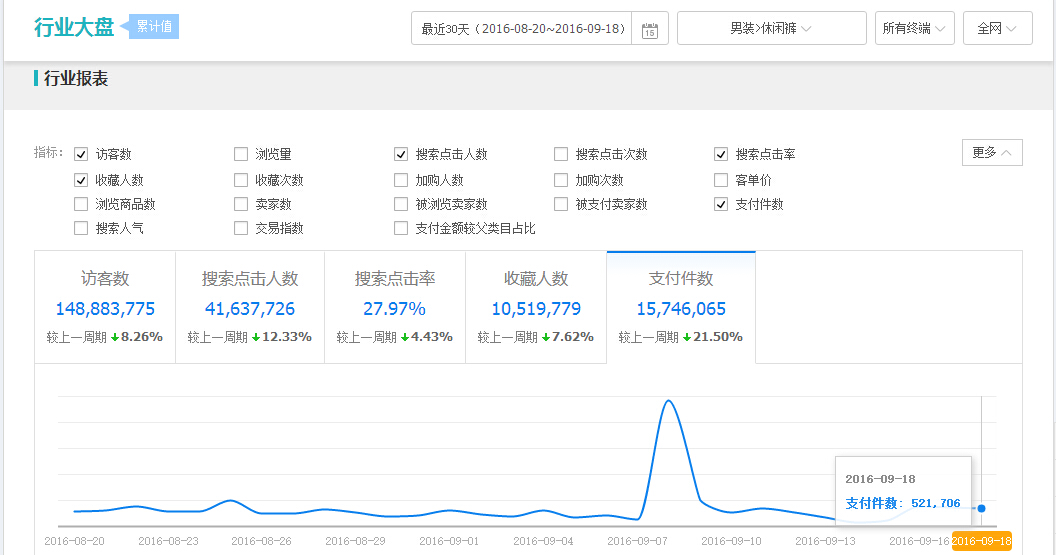Switch to the 访客数 metric tab
1056x555 pixels.
[105, 307]
